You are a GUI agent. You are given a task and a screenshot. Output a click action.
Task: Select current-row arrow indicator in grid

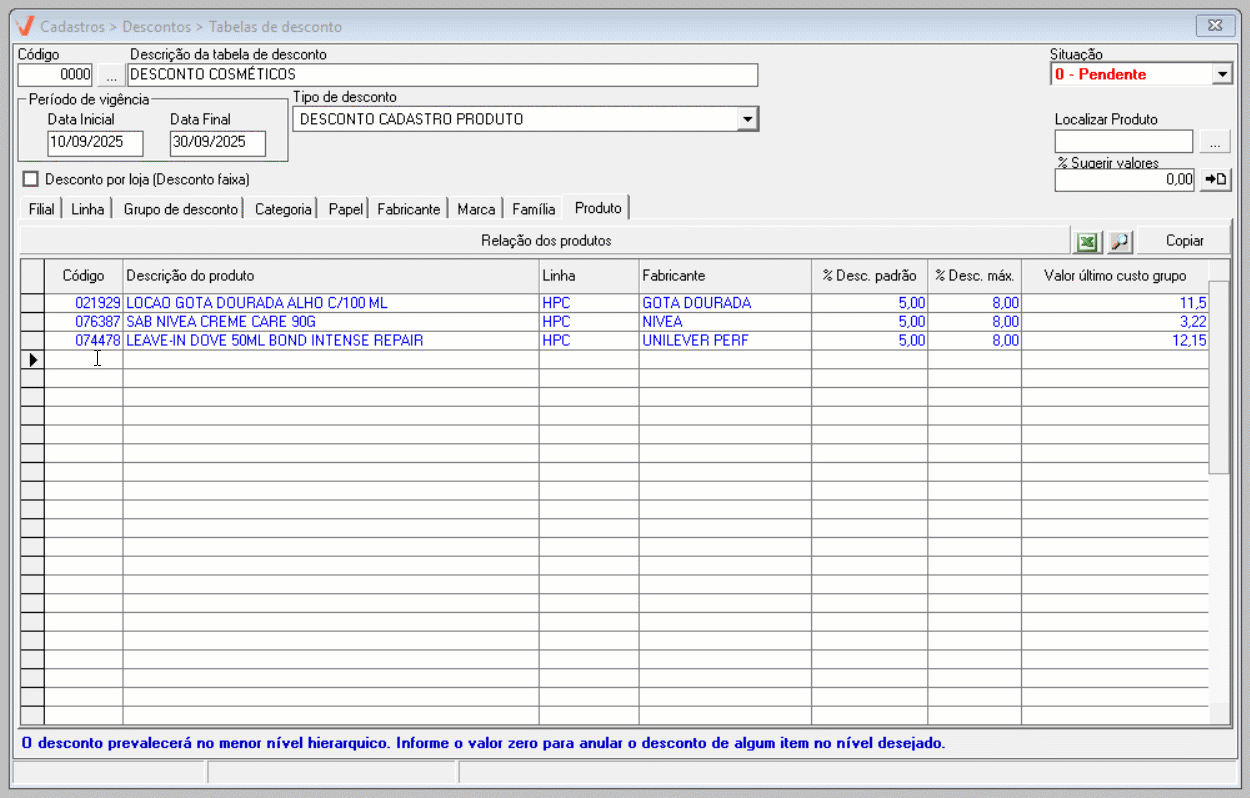[x=32, y=359]
